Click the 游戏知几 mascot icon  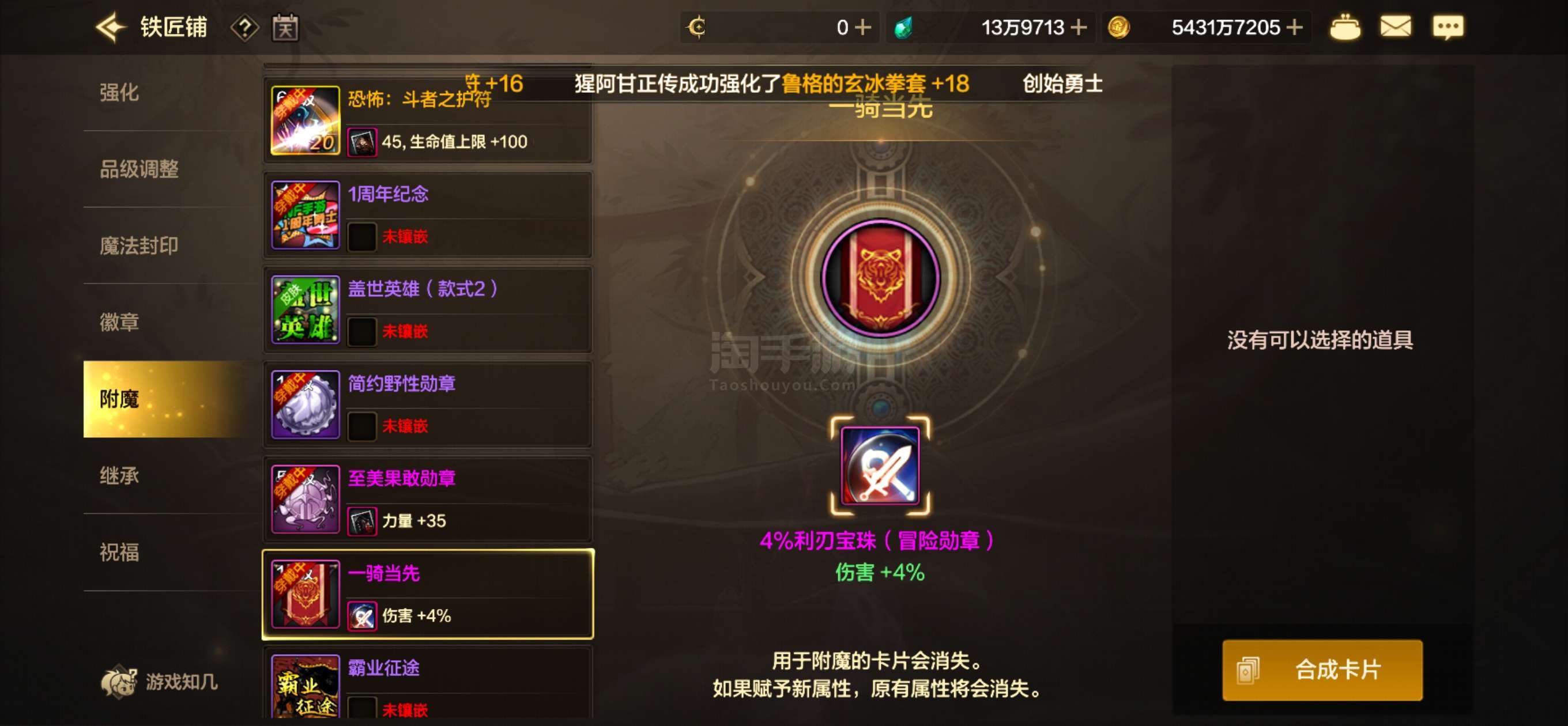click(119, 681)
